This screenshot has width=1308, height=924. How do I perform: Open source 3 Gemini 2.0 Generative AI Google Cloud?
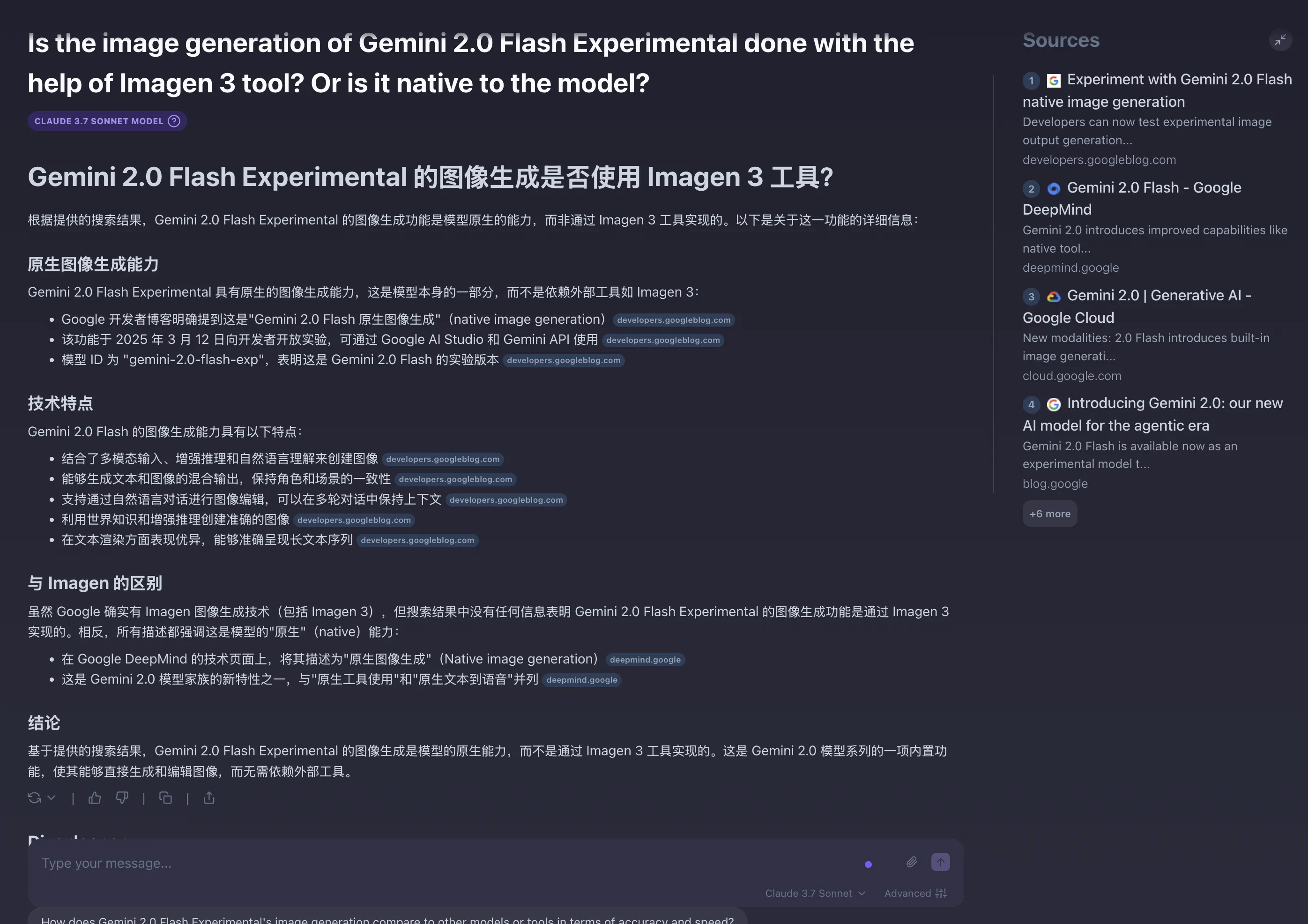point(1137,306)
